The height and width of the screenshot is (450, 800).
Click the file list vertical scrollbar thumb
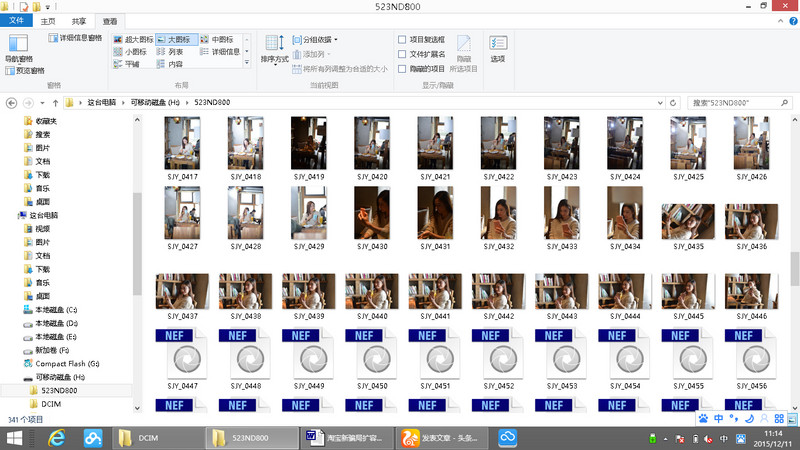pyautogui.click(x=794, y=269)
